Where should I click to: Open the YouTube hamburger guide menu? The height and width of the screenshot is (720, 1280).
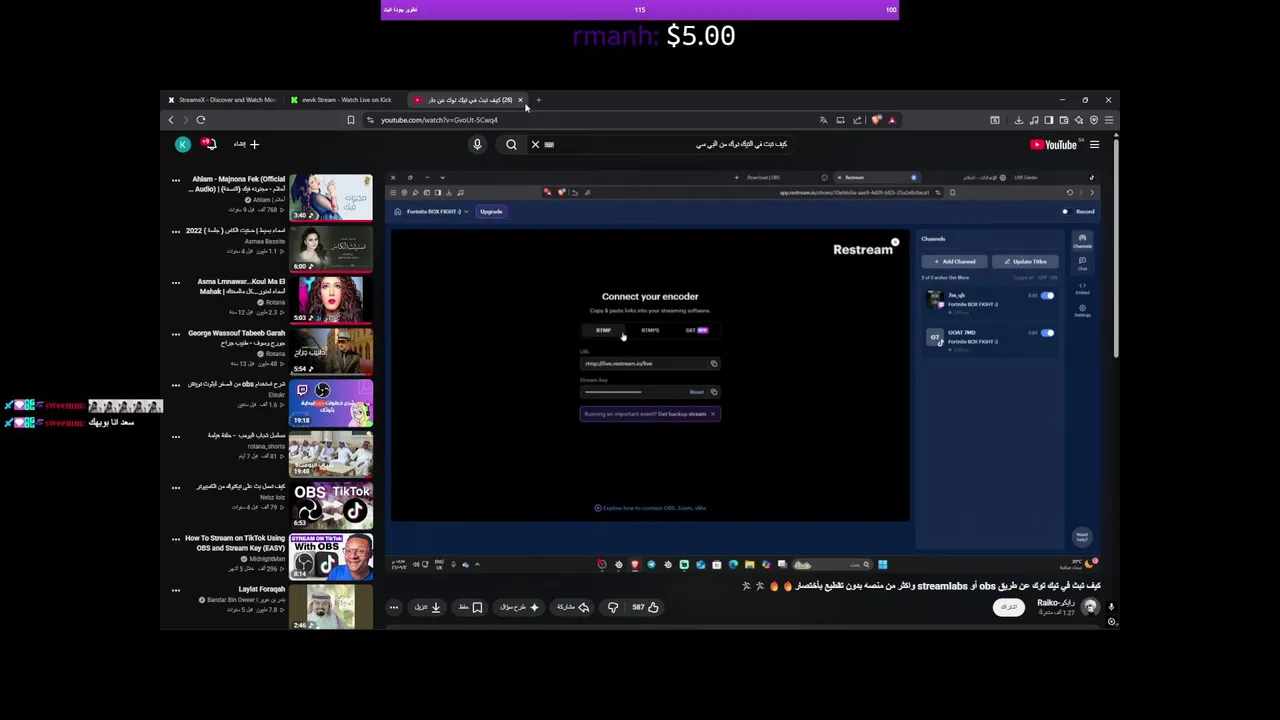(x=1094, y=144)
